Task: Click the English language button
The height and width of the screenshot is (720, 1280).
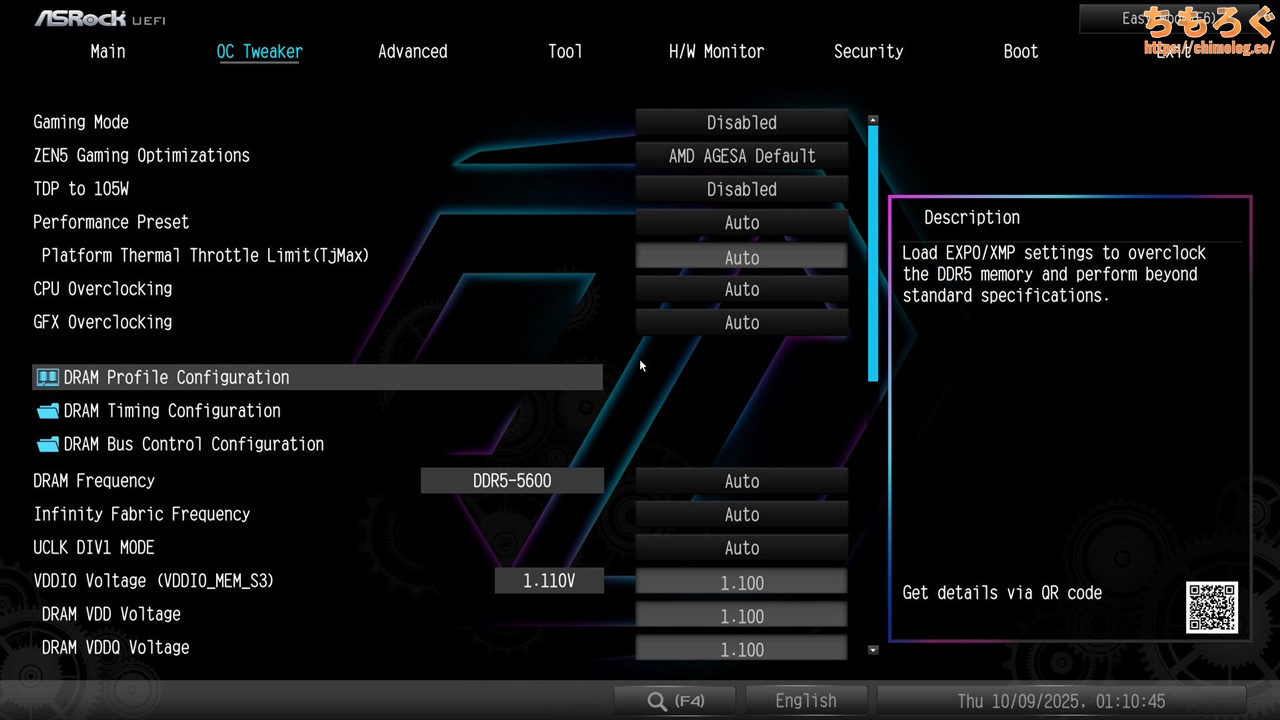Action: (x=805, y=701)
